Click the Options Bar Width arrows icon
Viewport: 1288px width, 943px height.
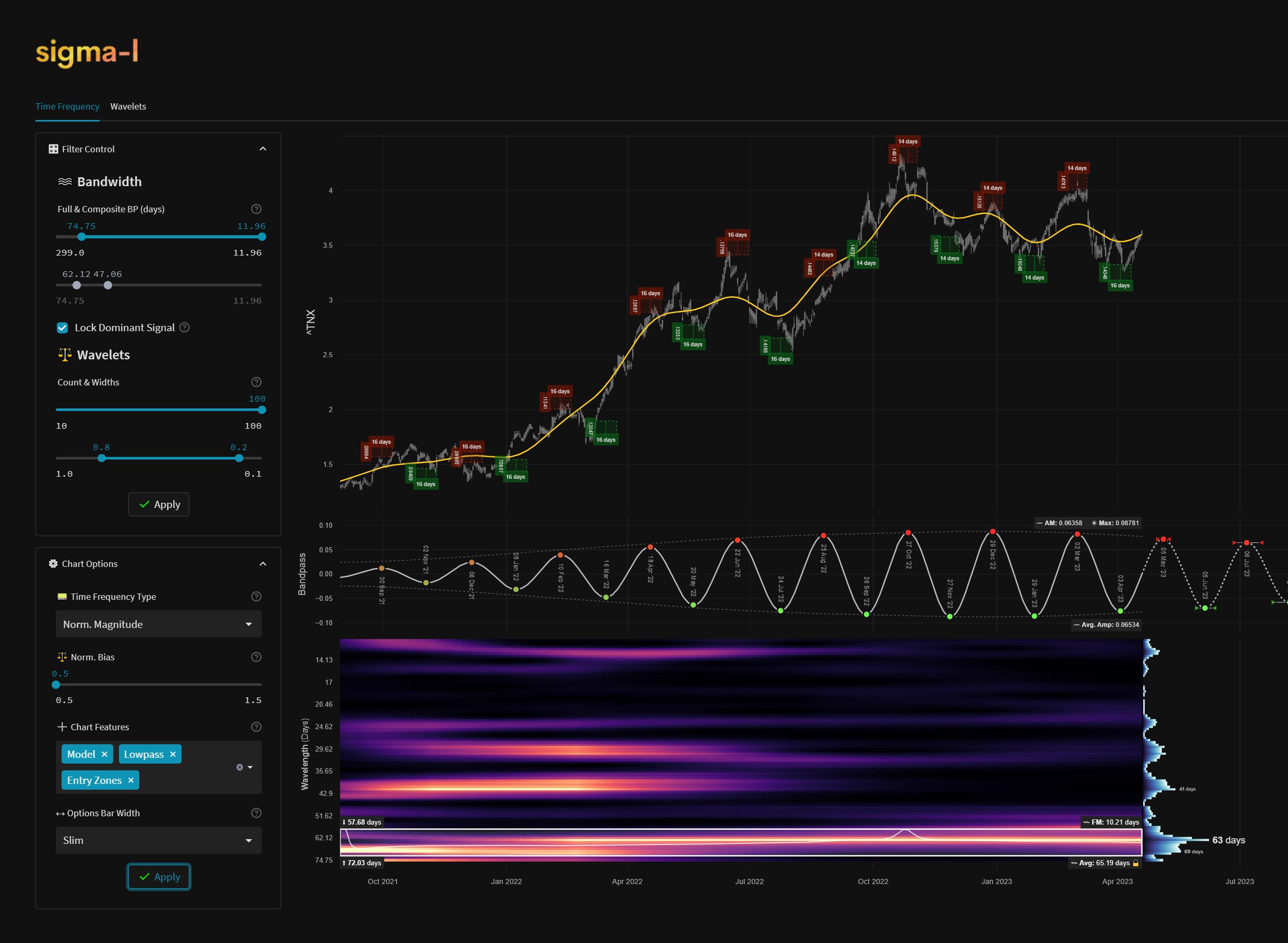[x=60, y=814]
